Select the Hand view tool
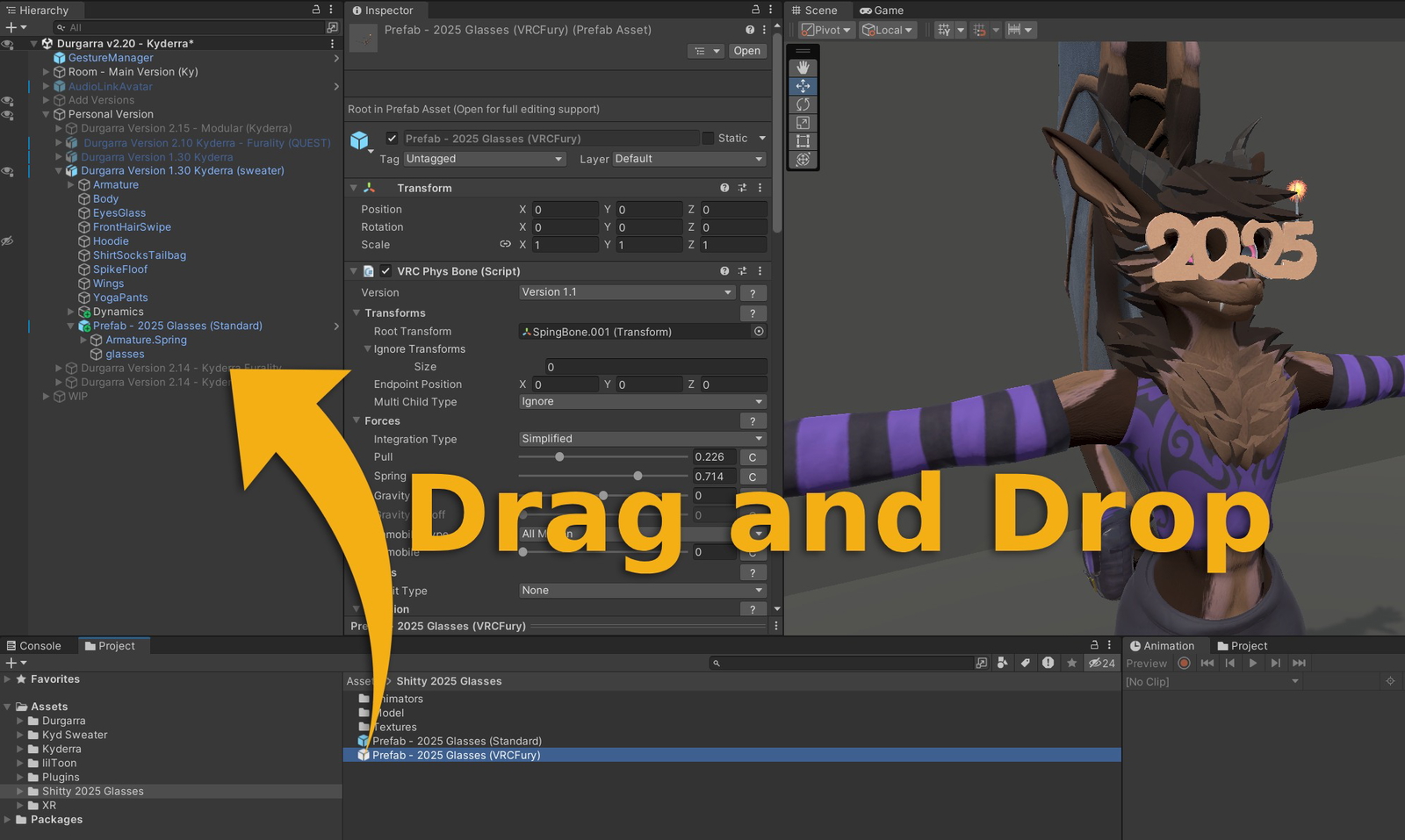Viewport: 1405px width, 840px height. [x=803, y=68]
